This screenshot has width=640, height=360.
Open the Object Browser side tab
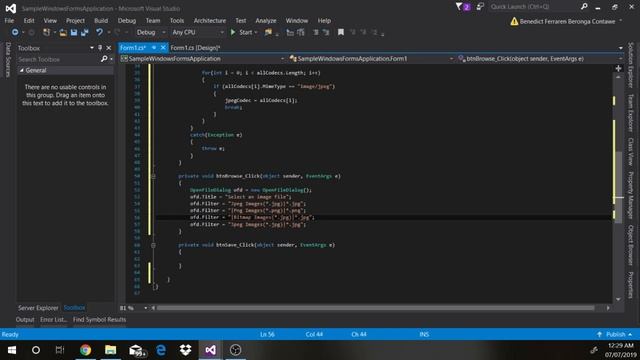click(631, 245)
